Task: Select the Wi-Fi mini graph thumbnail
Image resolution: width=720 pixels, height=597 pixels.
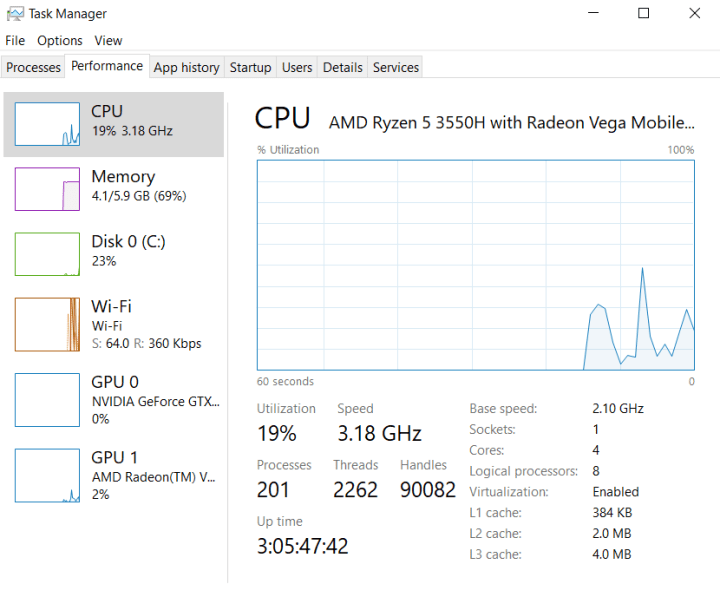Action: (47, 324)
